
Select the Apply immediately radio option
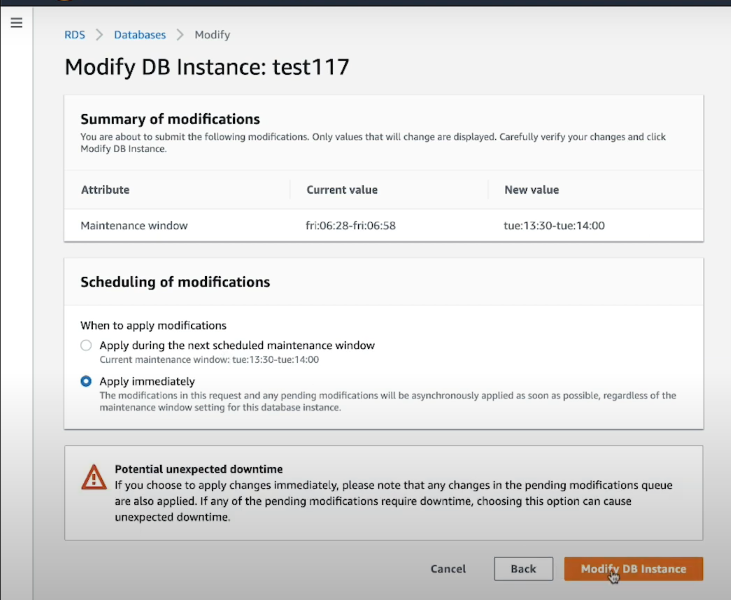pos(86,381)
